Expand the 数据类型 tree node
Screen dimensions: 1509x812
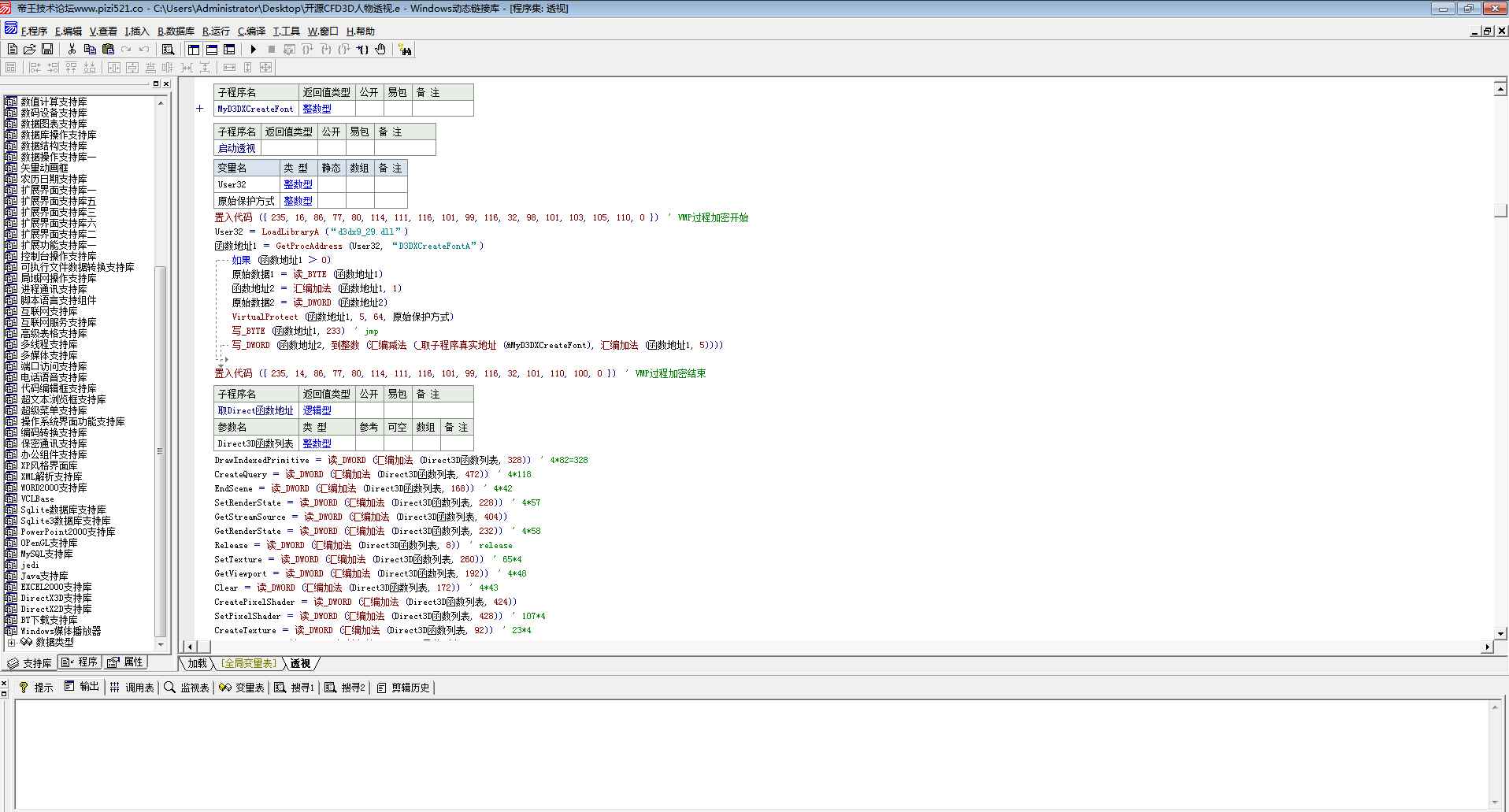12,643
